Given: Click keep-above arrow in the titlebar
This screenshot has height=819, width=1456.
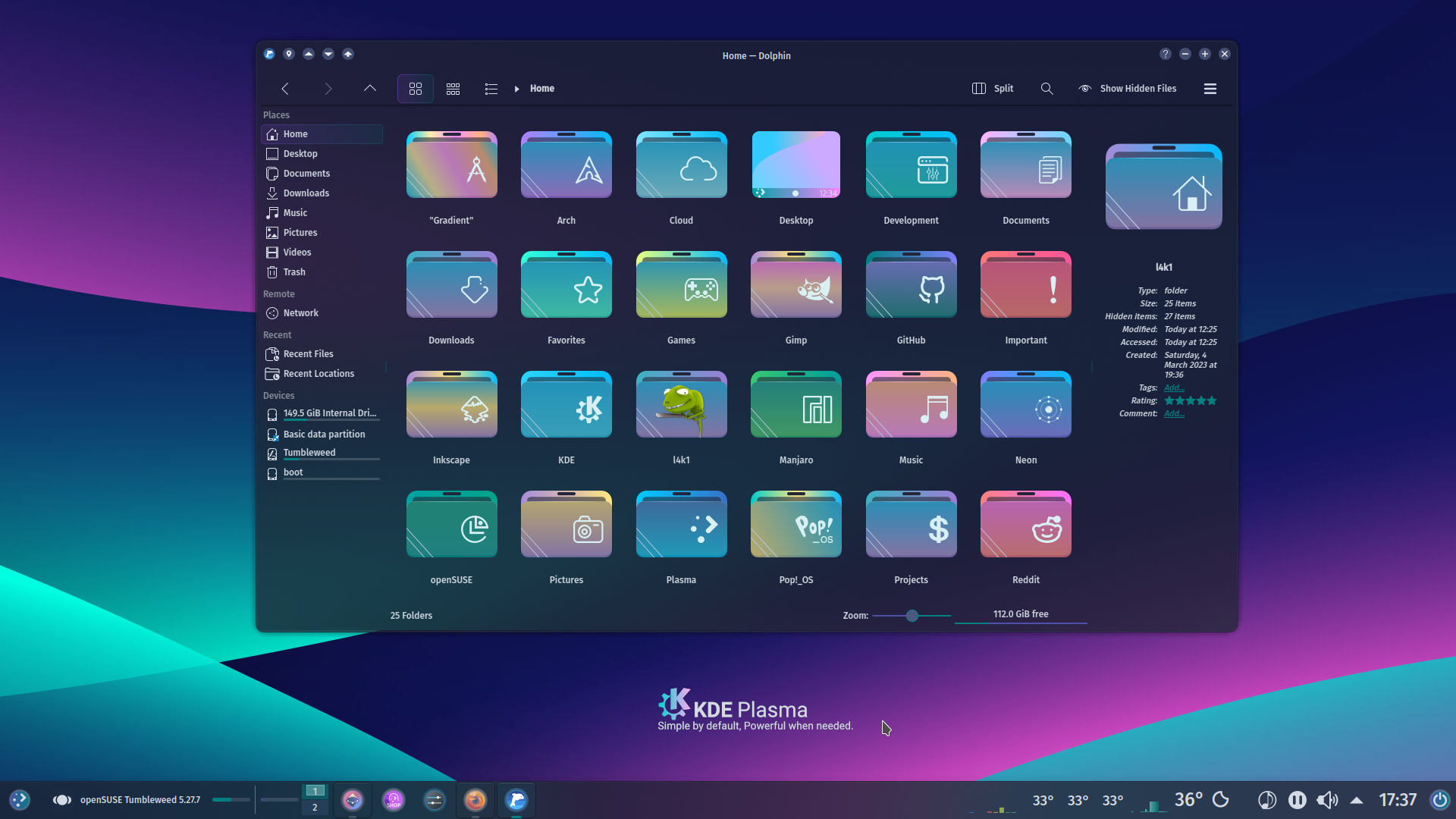Looking at the screenshot, I should tap(309, 54).
